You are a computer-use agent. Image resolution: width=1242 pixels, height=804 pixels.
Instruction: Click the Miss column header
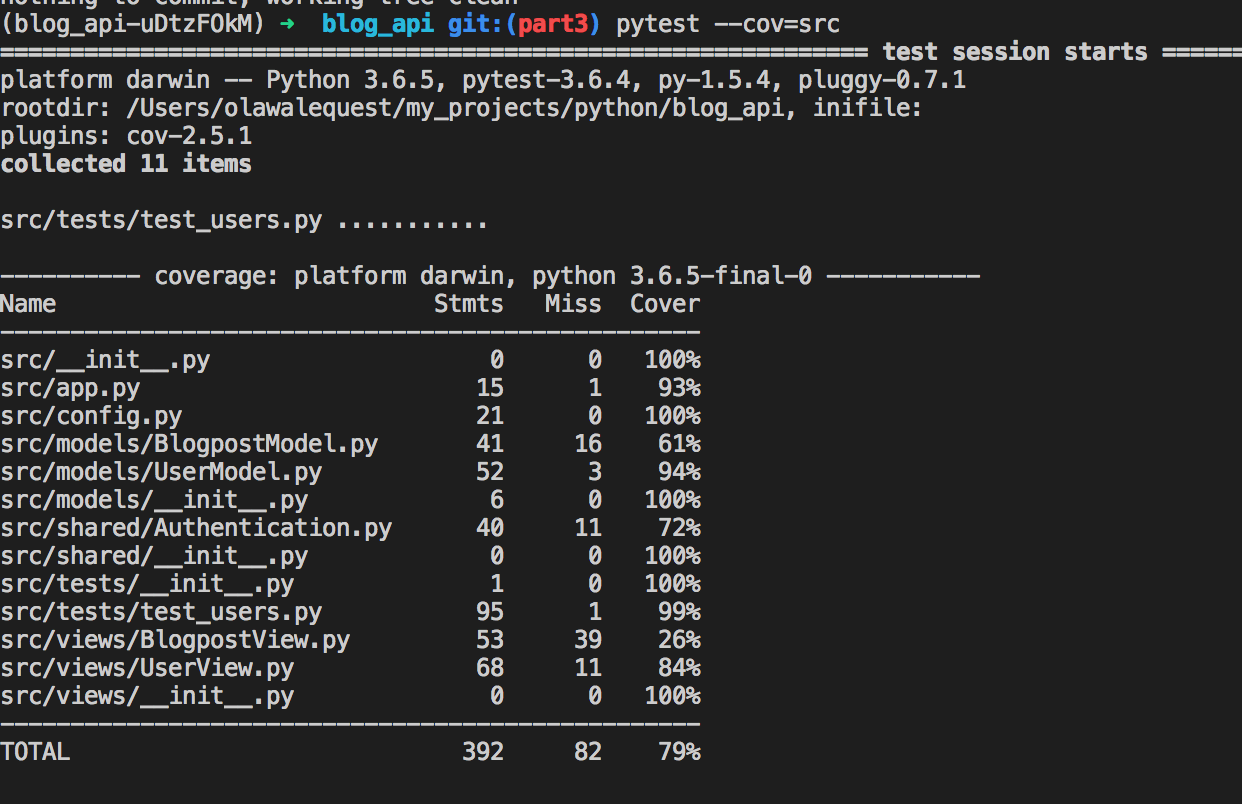573,304
